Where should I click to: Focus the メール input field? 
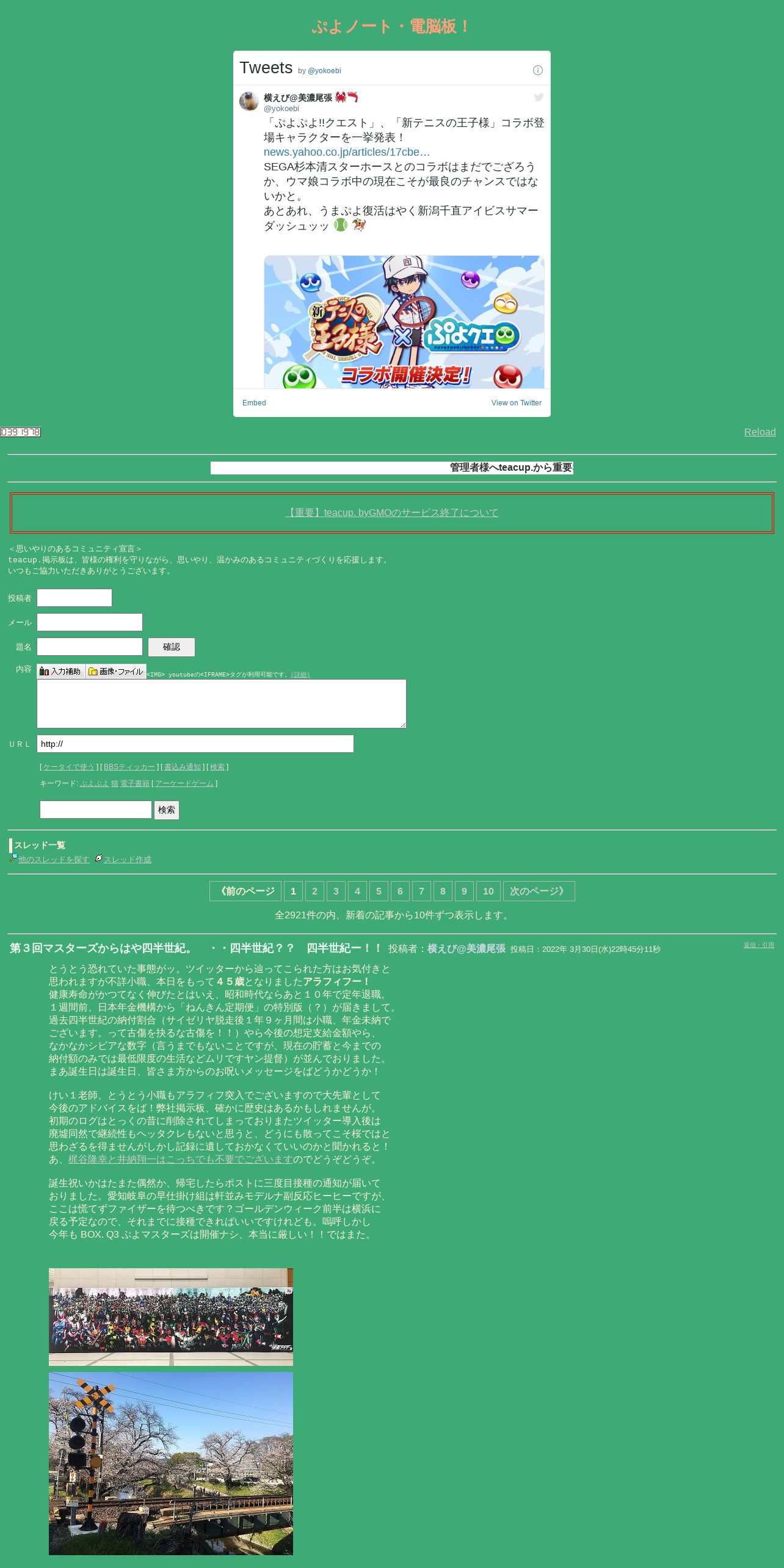(x=90, y=622)
